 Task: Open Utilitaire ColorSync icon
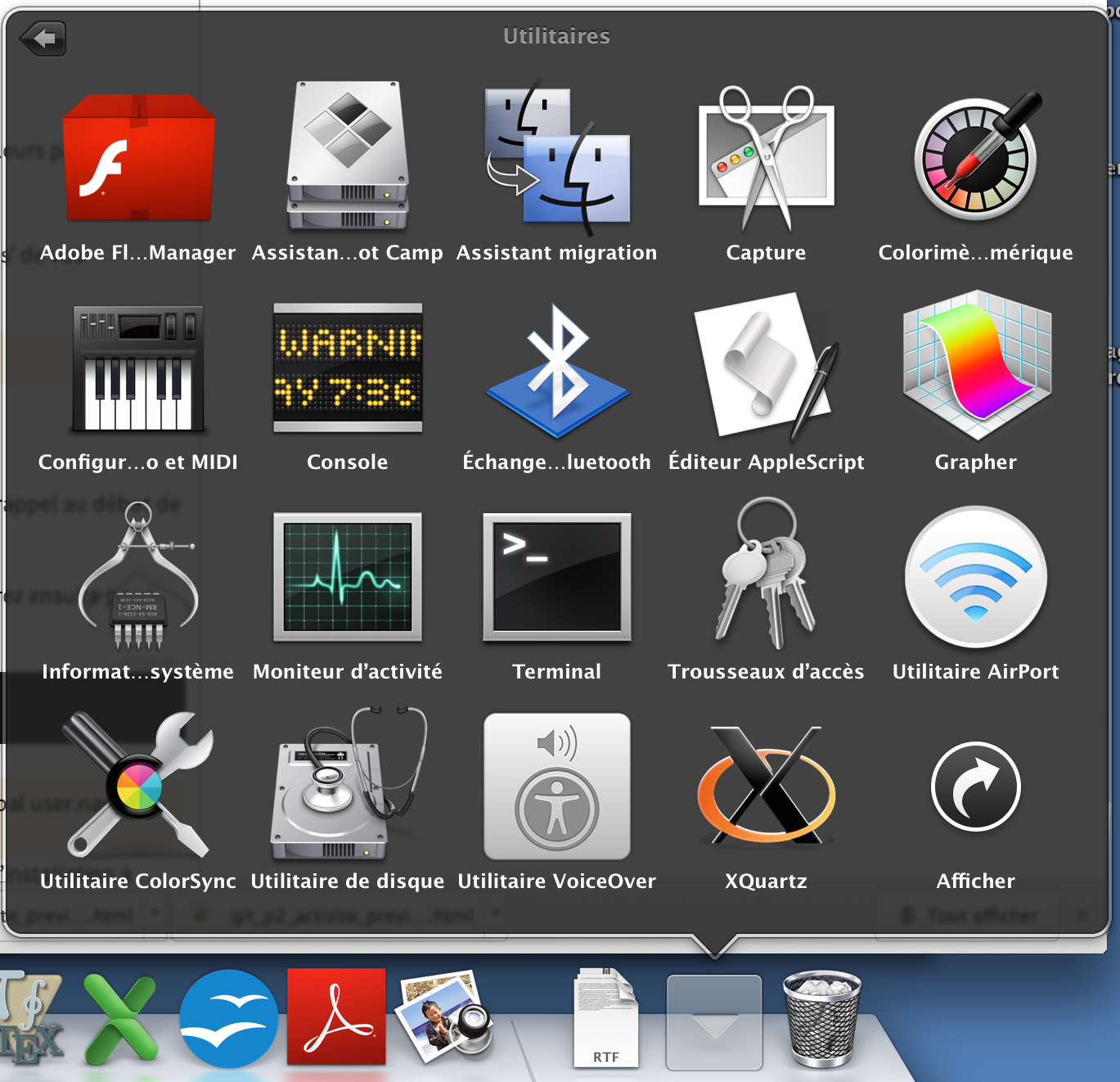(138, 784)
